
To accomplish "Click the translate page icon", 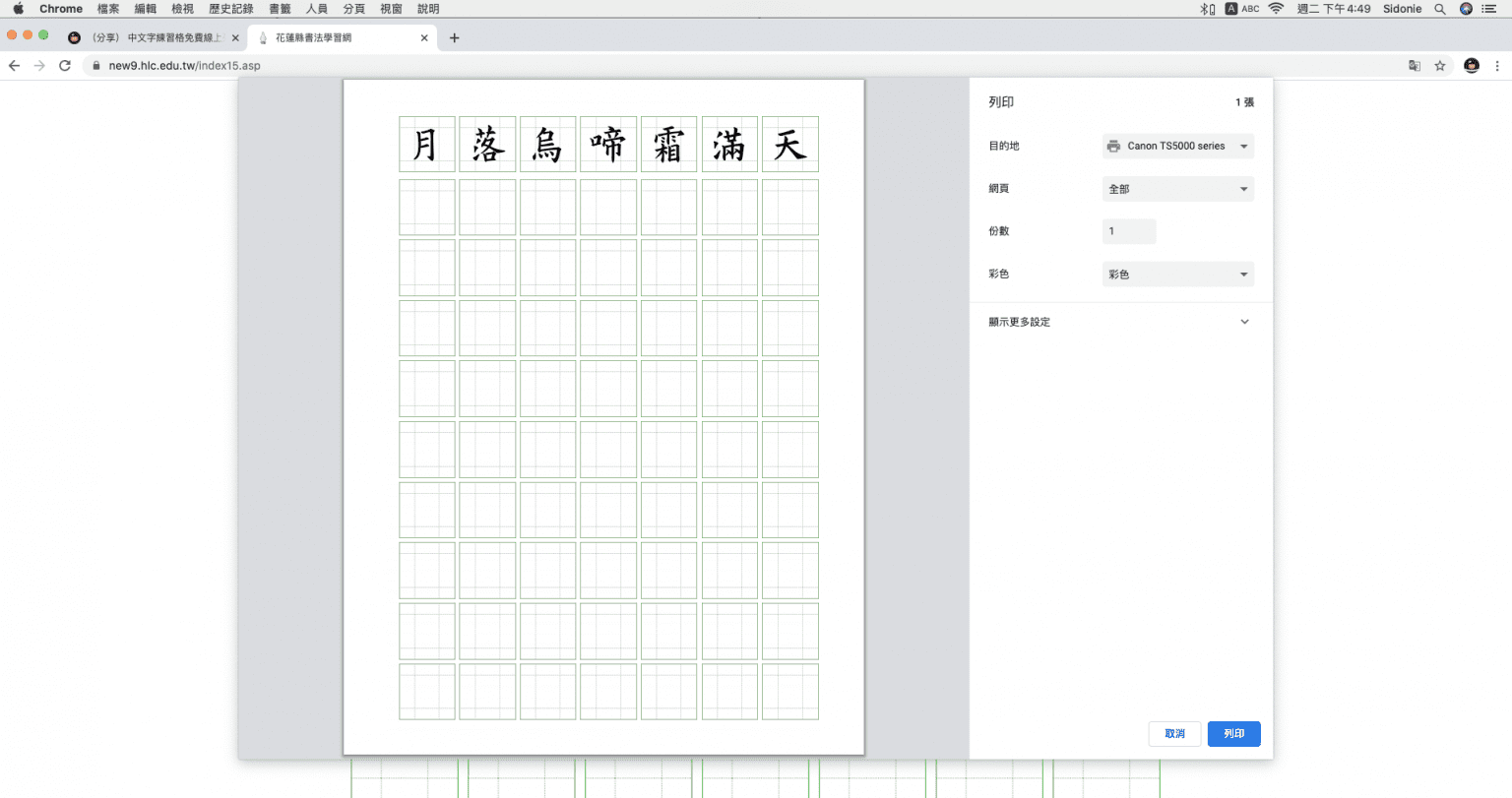I will point(1415,66).
